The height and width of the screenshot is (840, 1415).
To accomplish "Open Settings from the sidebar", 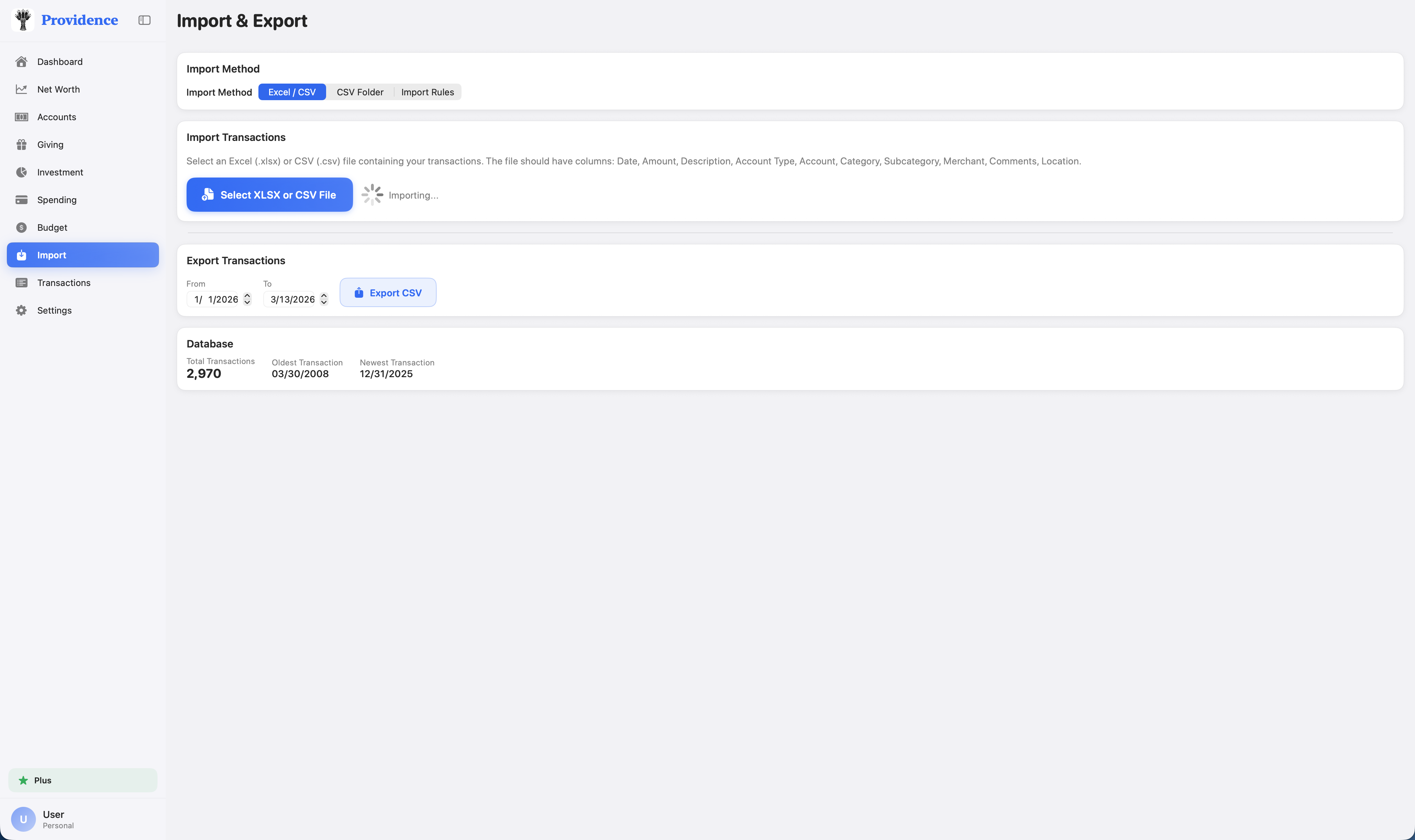I will pos(83,310).
